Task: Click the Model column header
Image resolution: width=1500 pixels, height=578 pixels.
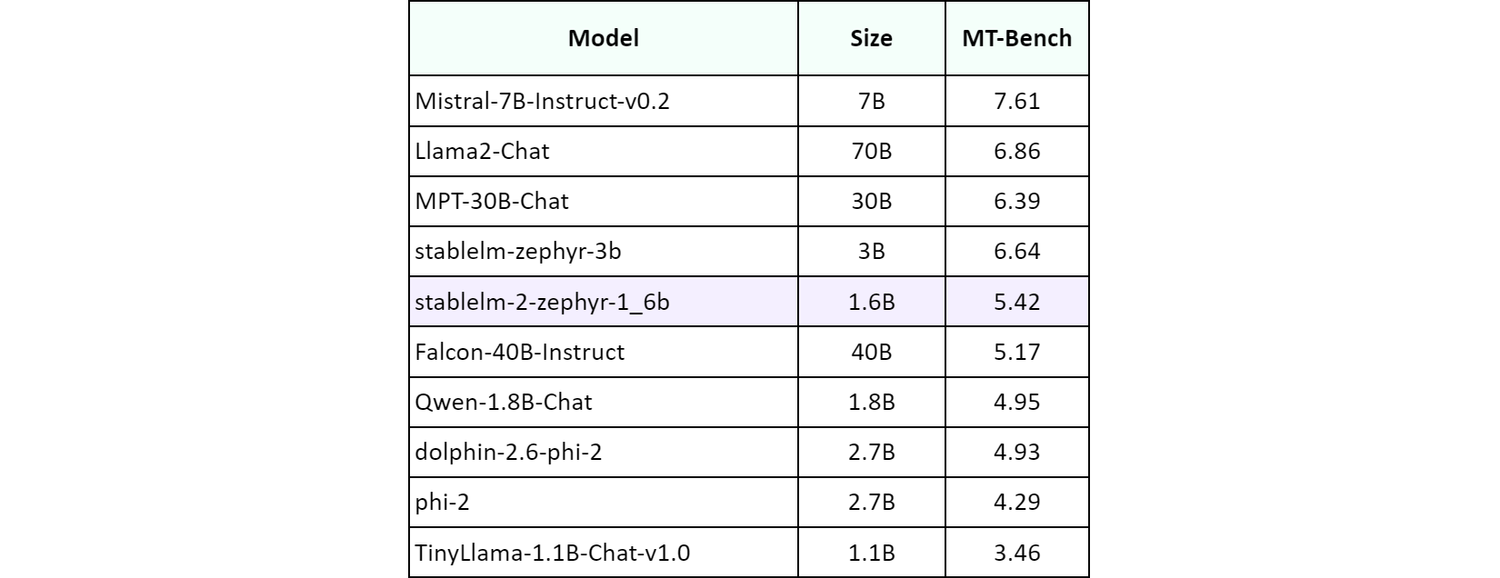Action: 603,39
